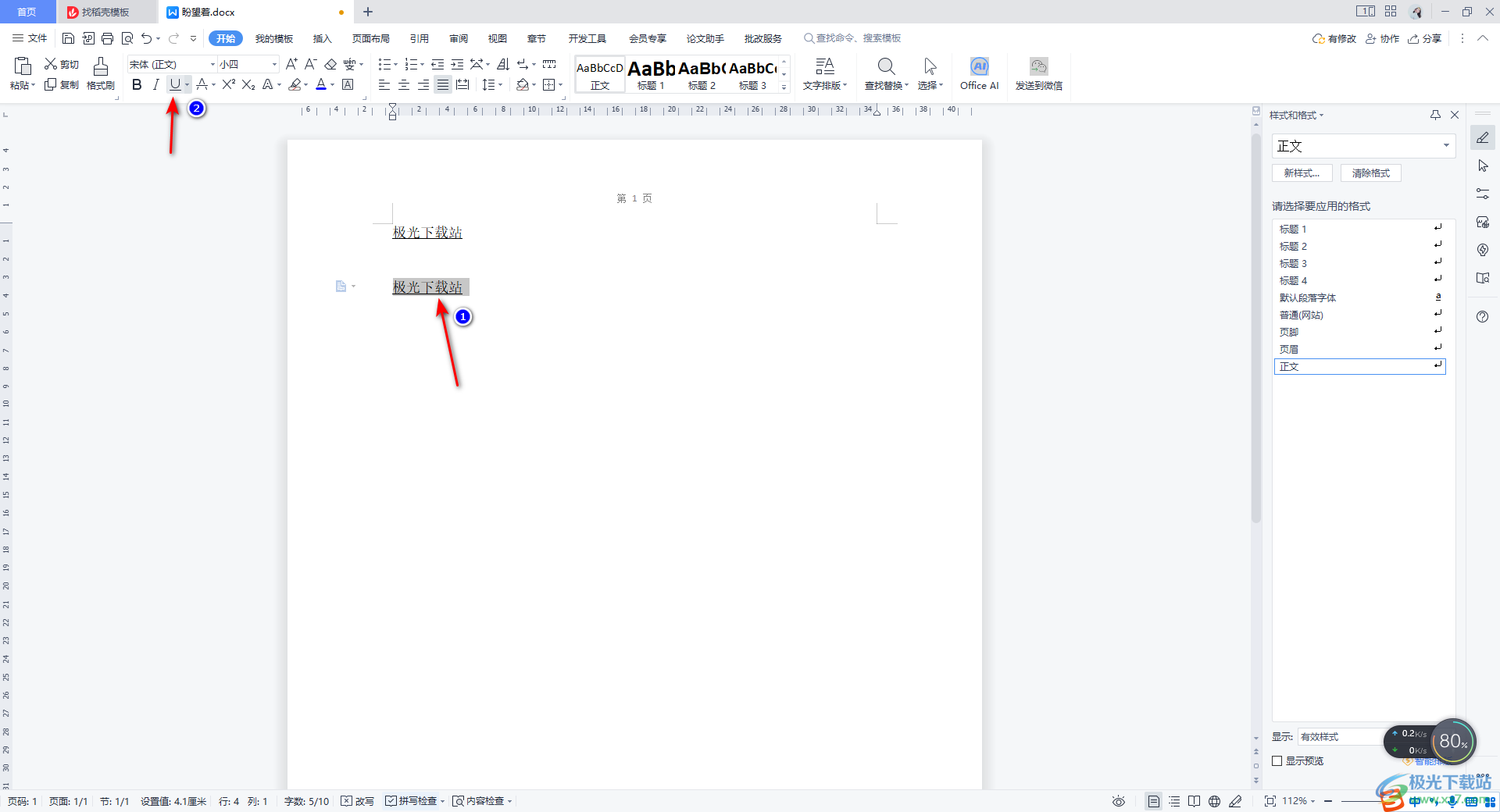This screenshot has width=1500, height=812.
Task: Activate the 格式刷 format painter
Action: [x=101, y=74]
